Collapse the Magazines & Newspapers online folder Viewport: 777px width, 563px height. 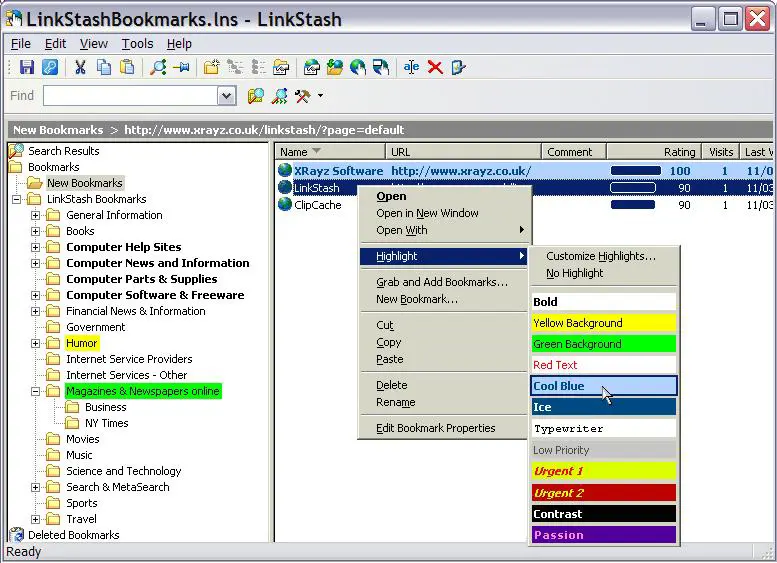point(36,391)
